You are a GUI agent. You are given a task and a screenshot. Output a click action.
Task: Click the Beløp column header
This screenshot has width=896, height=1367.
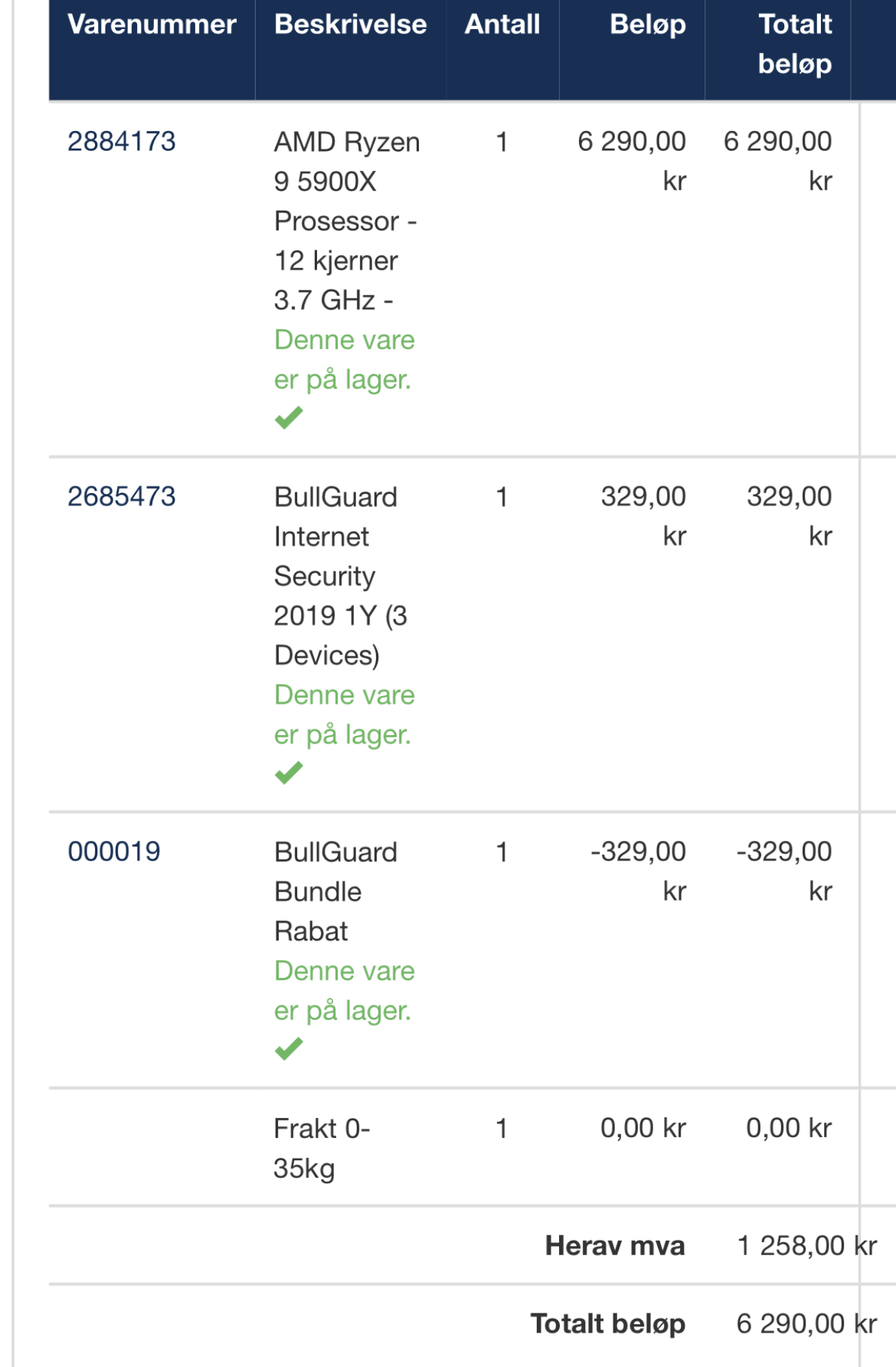tap(648, 26)
